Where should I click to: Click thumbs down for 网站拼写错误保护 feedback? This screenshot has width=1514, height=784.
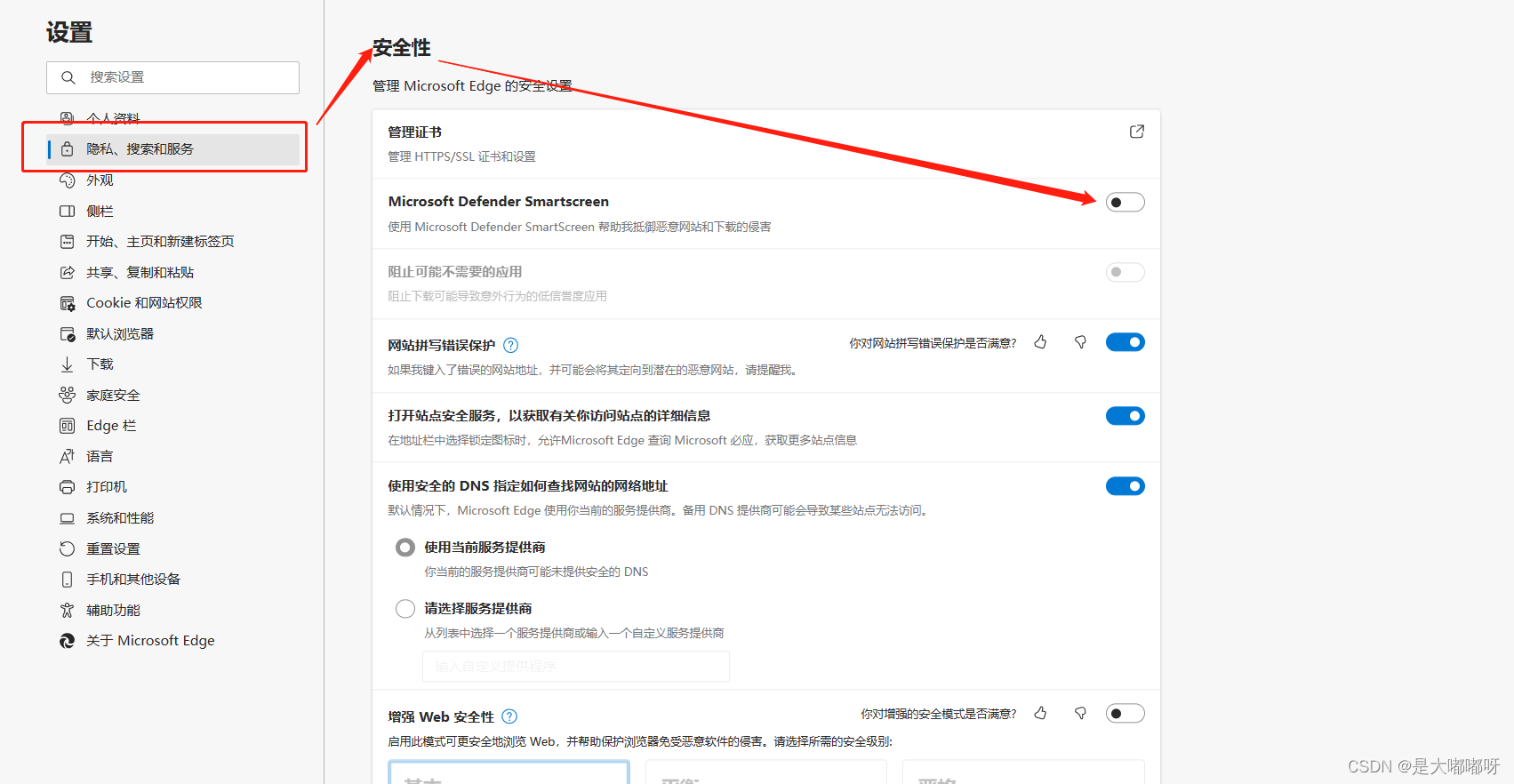1080,342
